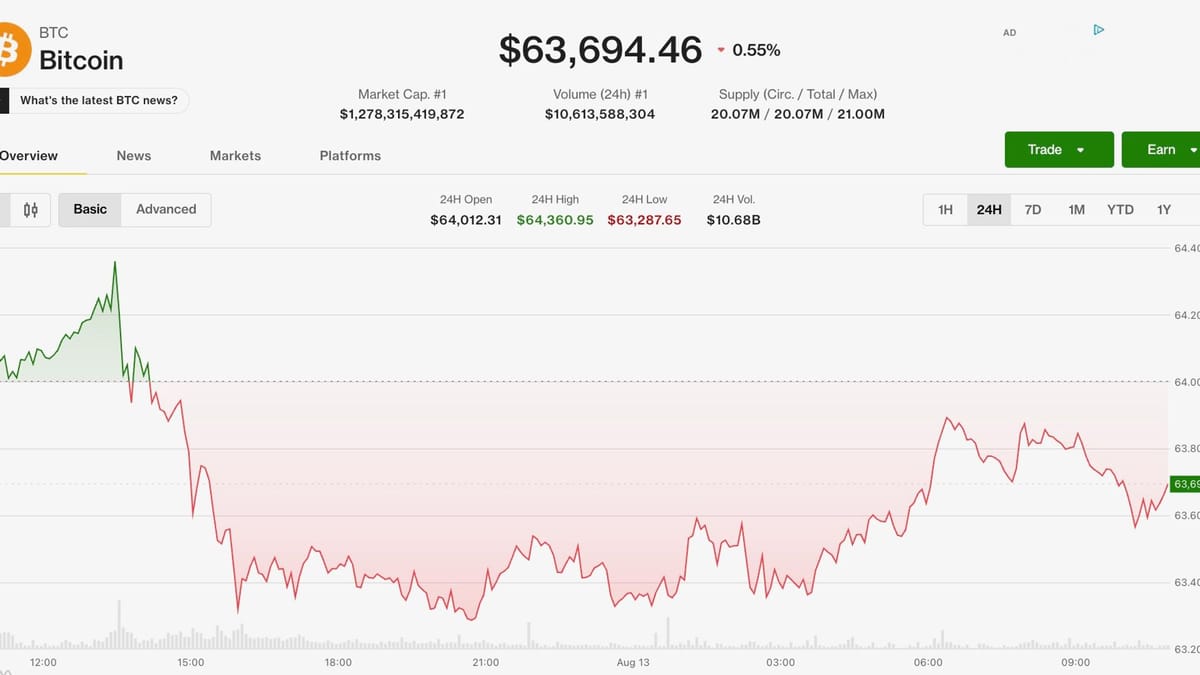This screenshot has height=675, width=1200.
Task: Click the 15:00 time axis label
Action: [190, 663]
